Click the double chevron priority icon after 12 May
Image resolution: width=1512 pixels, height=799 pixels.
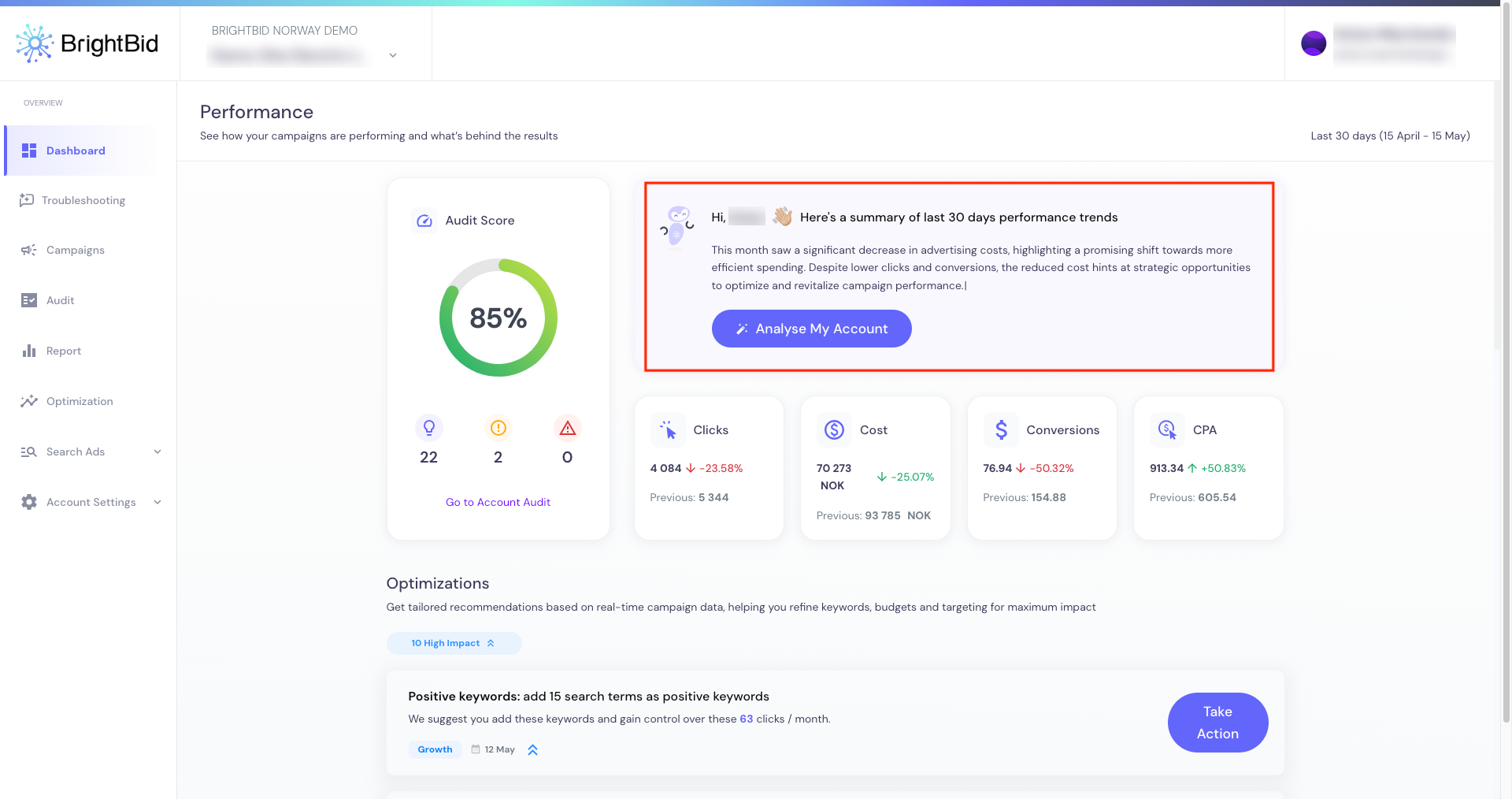point(532,749)
